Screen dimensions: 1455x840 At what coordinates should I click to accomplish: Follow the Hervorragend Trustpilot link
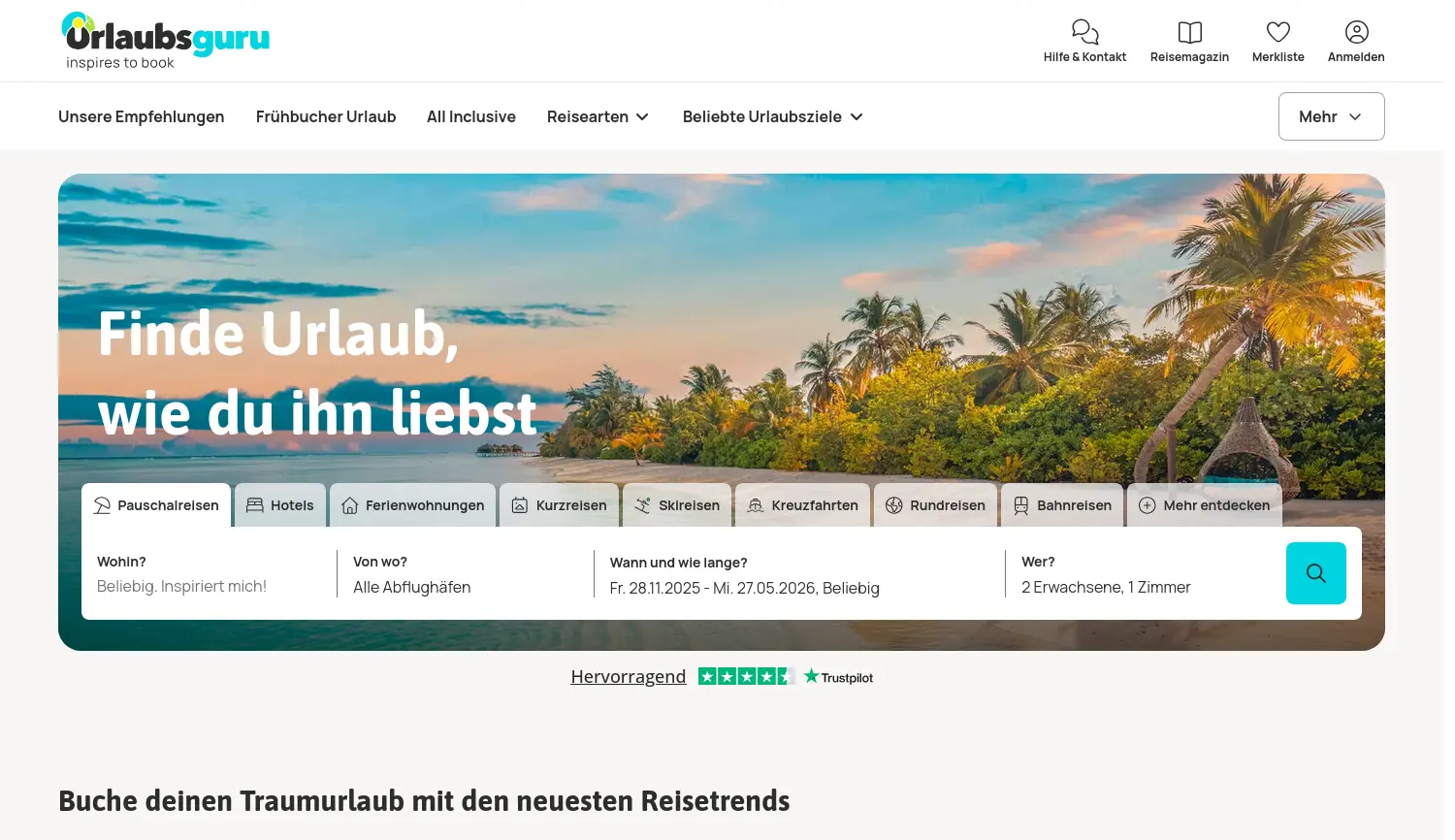pos(629,676)
